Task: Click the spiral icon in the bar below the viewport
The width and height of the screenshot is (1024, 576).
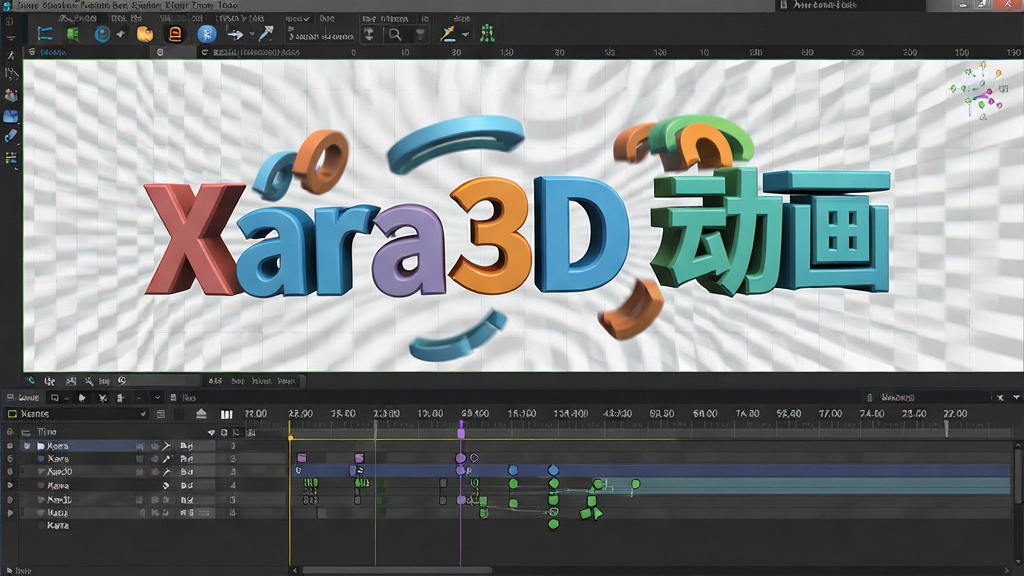Action: click(121, 381)
